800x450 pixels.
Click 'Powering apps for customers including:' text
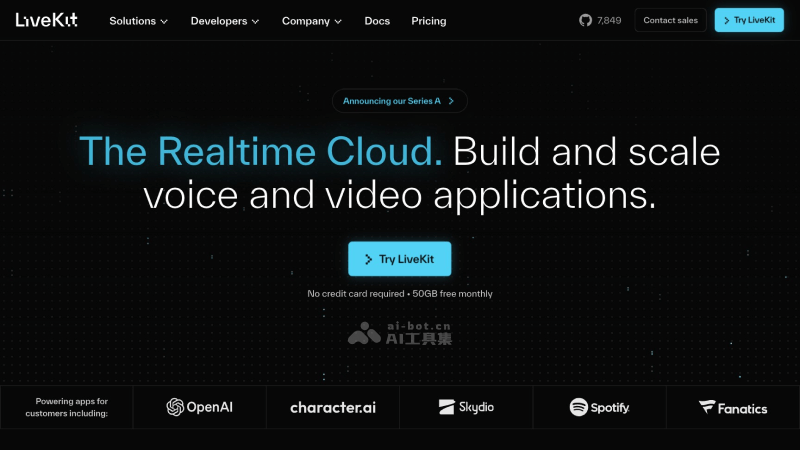tap(67, 407)
